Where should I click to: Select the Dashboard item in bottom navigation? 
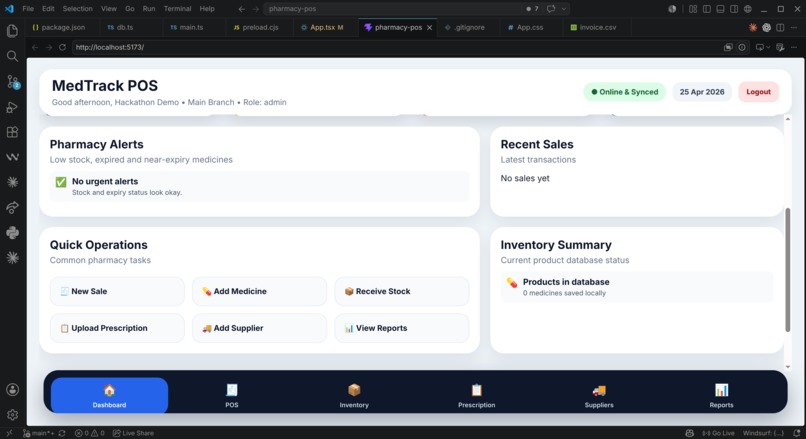coord(109,395)
